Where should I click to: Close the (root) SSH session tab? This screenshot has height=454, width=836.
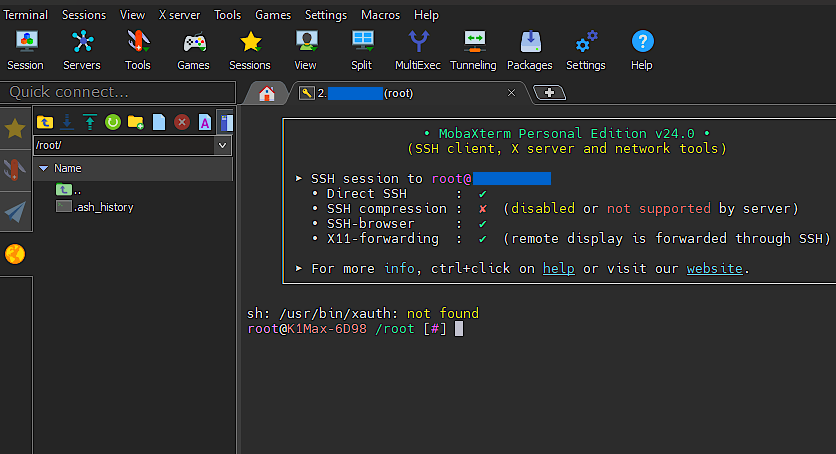[x=511, y=93]
